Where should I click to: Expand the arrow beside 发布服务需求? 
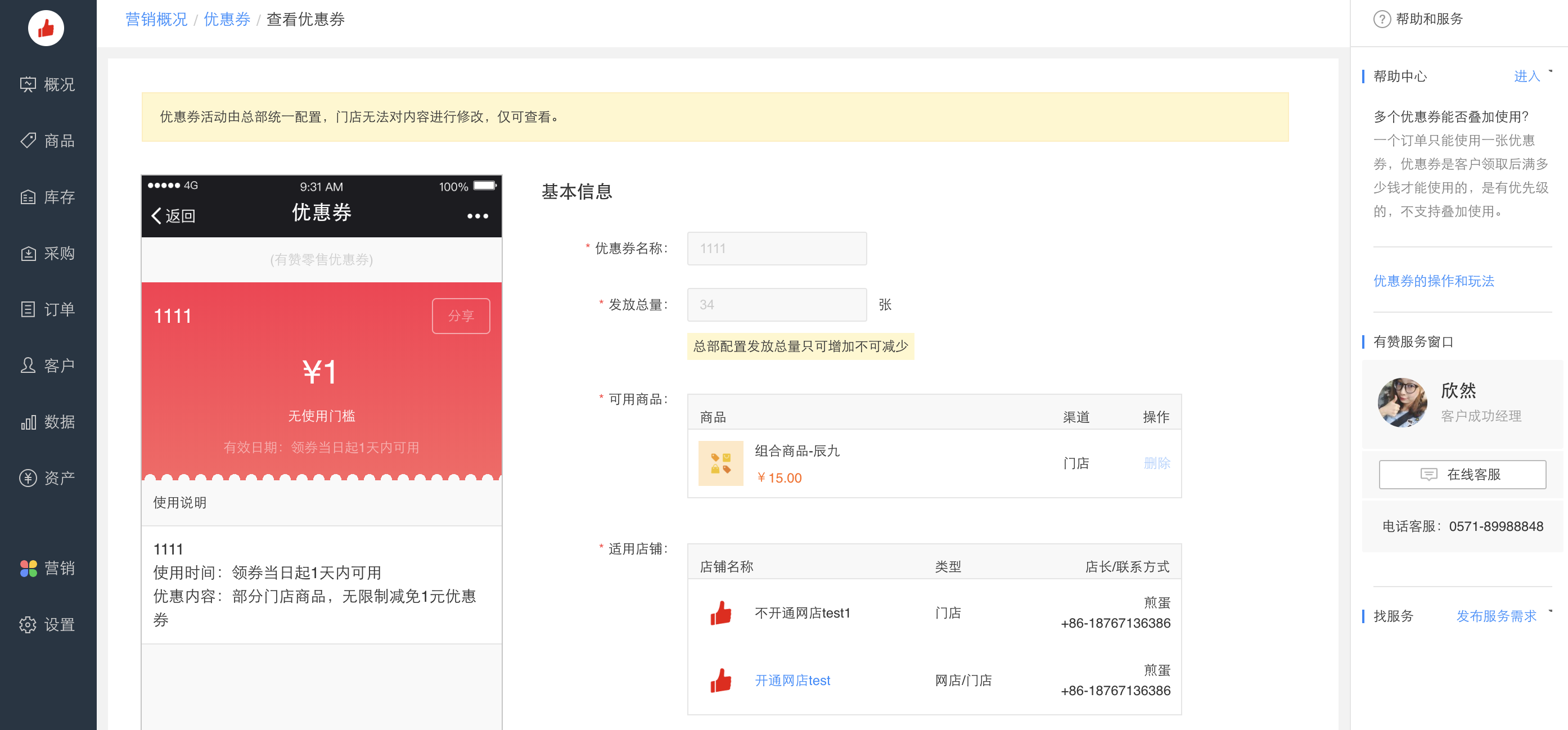(1551, 611)
